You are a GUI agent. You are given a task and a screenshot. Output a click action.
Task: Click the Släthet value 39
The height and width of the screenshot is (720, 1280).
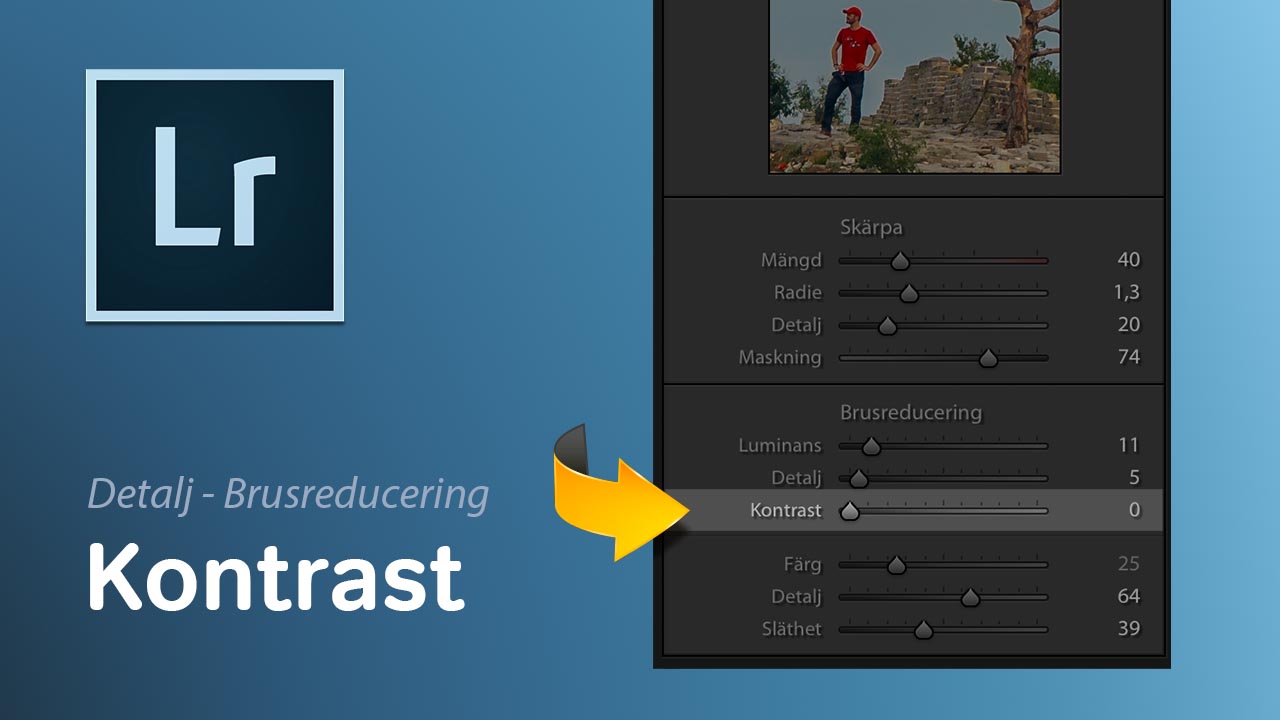coord(1128,628)
